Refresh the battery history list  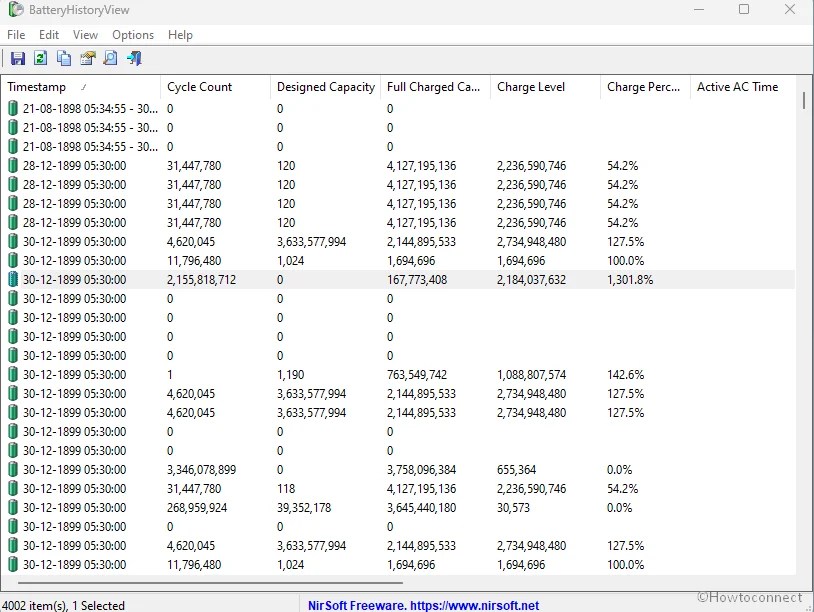[40, 58]
